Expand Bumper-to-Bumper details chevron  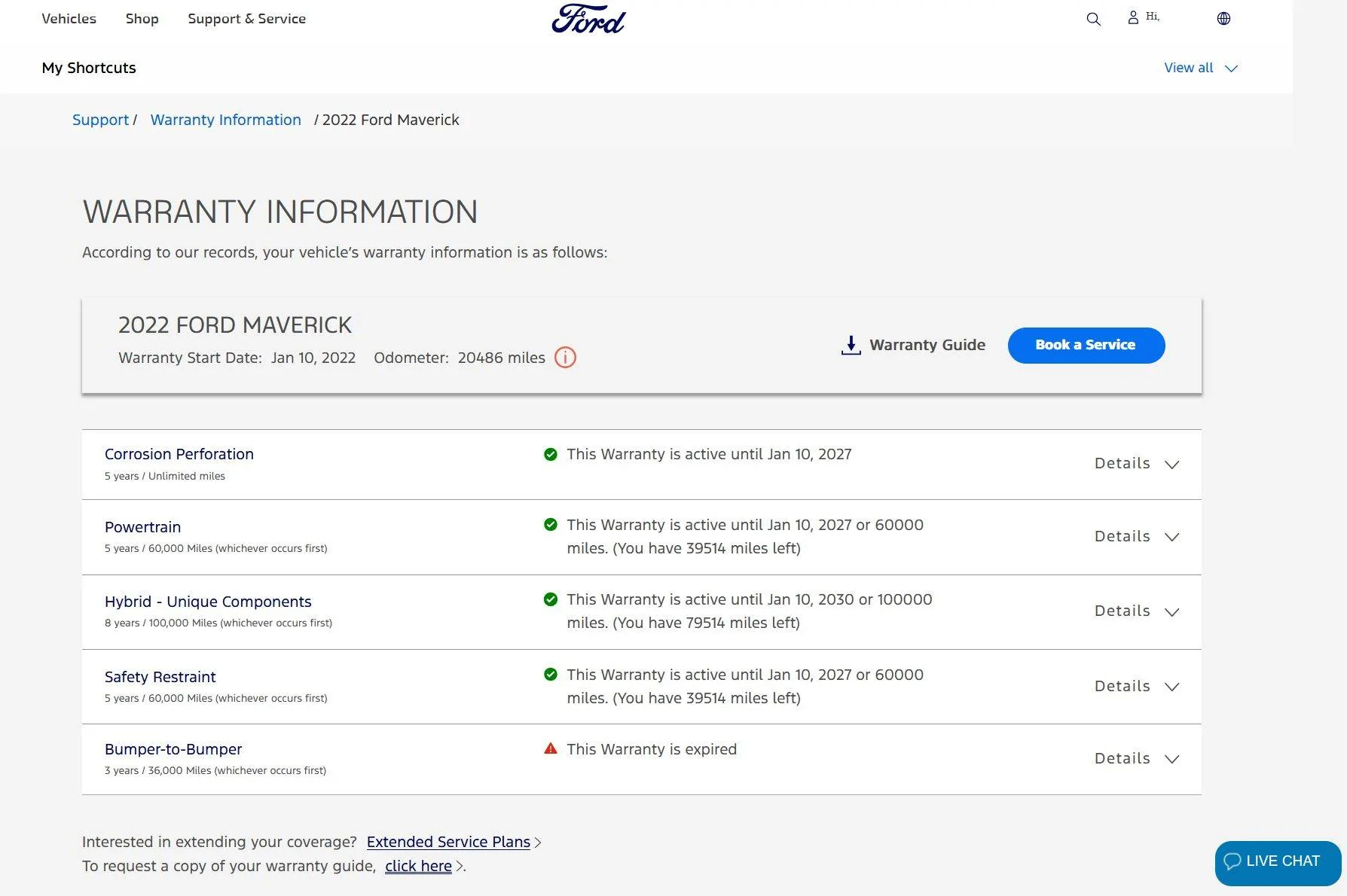(1171, 759)
